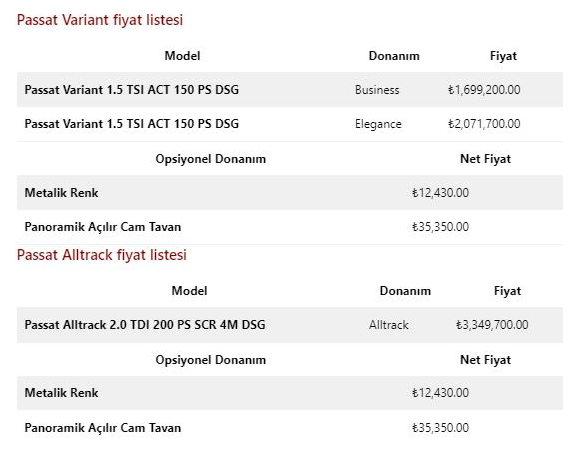Click the Donanım header in Variant table
The width and height of the screenshot is (576, 465).
point(394,56)
